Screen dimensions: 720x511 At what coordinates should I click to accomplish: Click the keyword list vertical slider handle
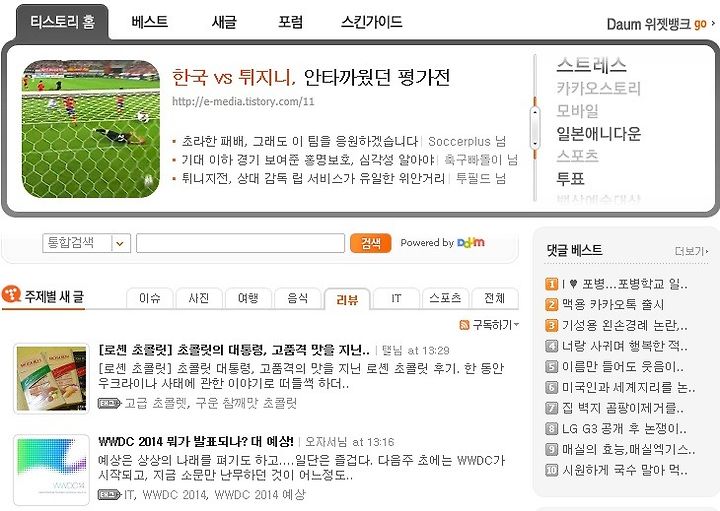pyautogui.click(x=534, y=128)
